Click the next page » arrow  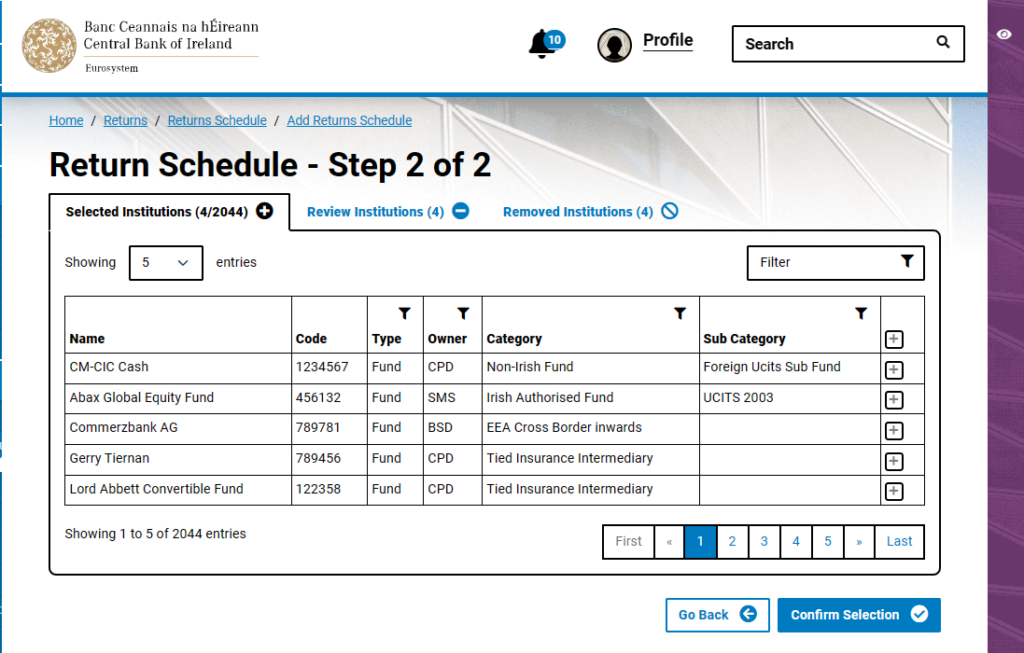coord(859,541)
